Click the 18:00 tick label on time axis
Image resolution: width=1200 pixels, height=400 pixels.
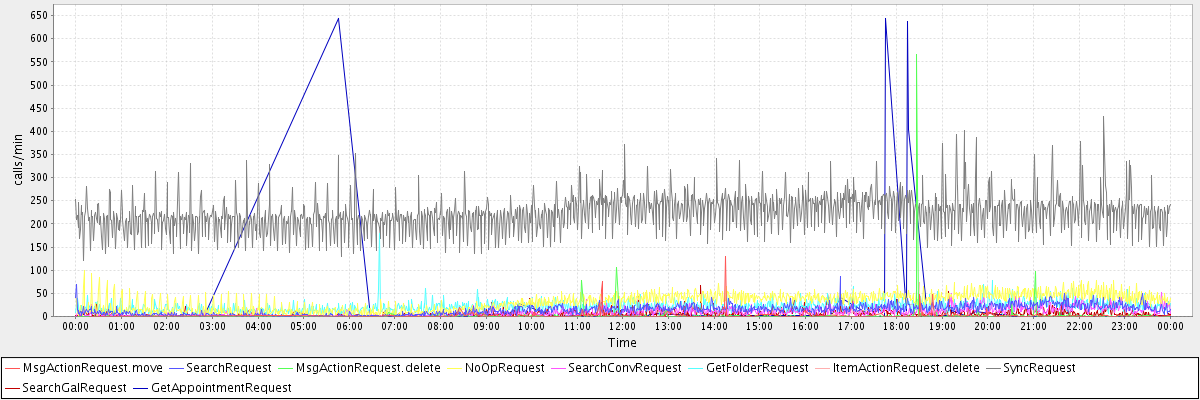pyautogui.click(x=896, y=326)
